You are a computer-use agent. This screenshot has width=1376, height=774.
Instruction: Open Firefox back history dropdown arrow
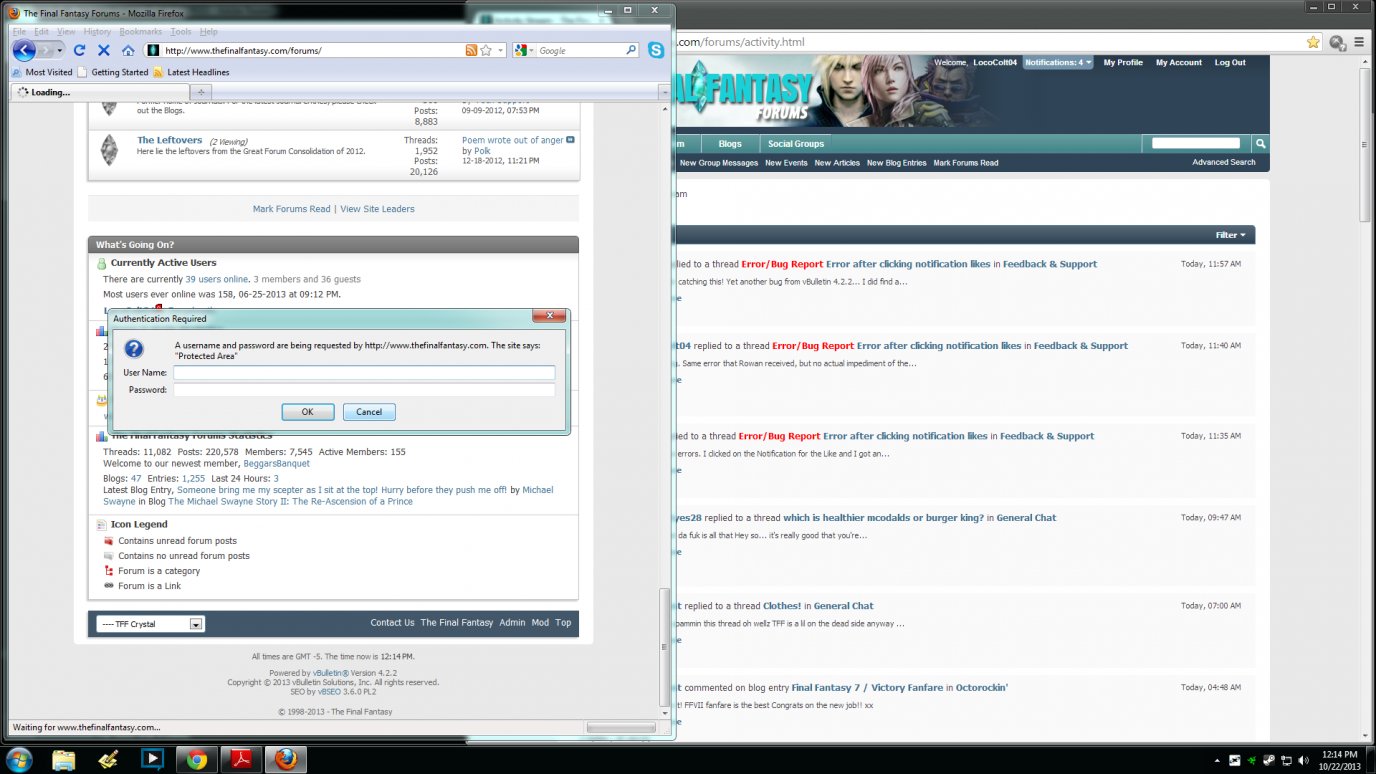pos(60,50)
